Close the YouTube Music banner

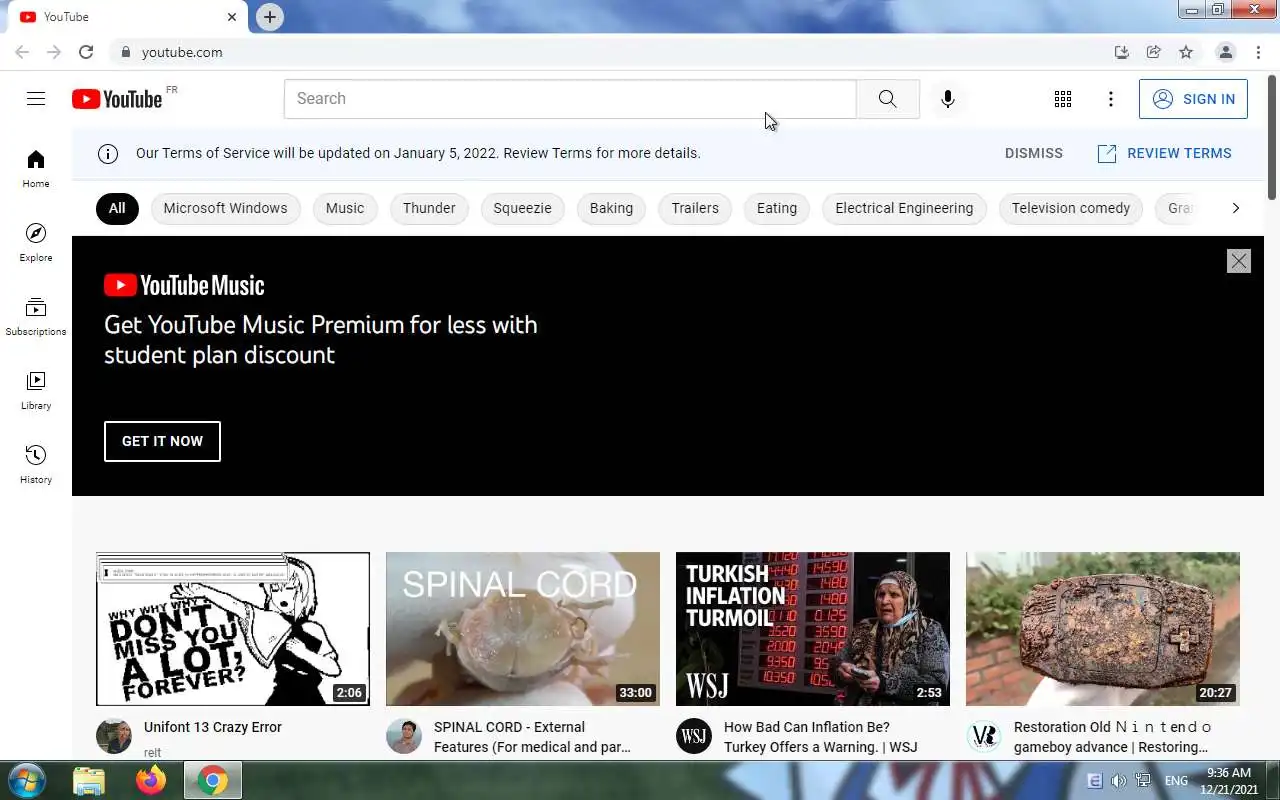click(x=1238, y=261)
